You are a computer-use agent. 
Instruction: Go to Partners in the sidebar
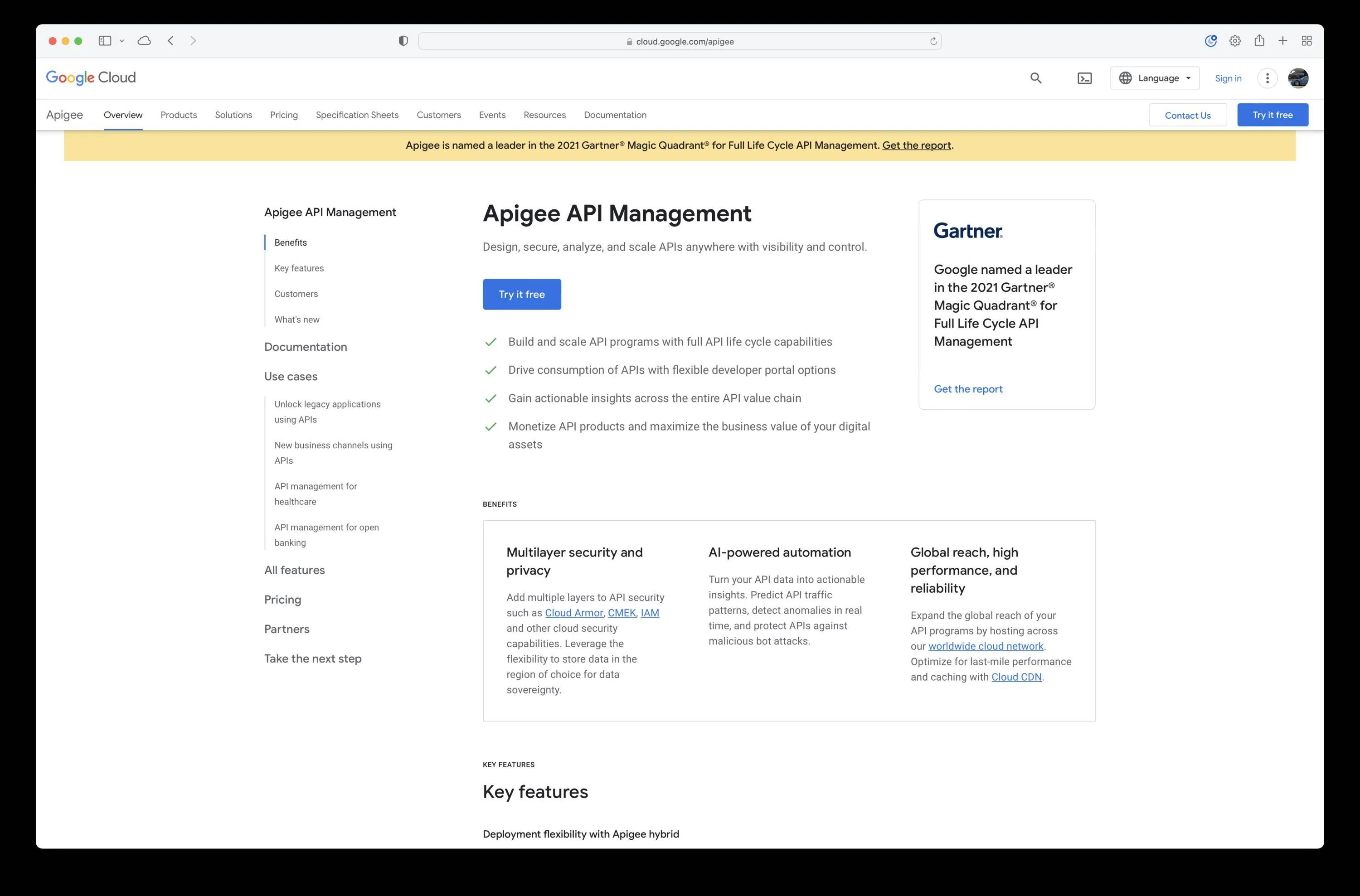[x=287, y=629]
